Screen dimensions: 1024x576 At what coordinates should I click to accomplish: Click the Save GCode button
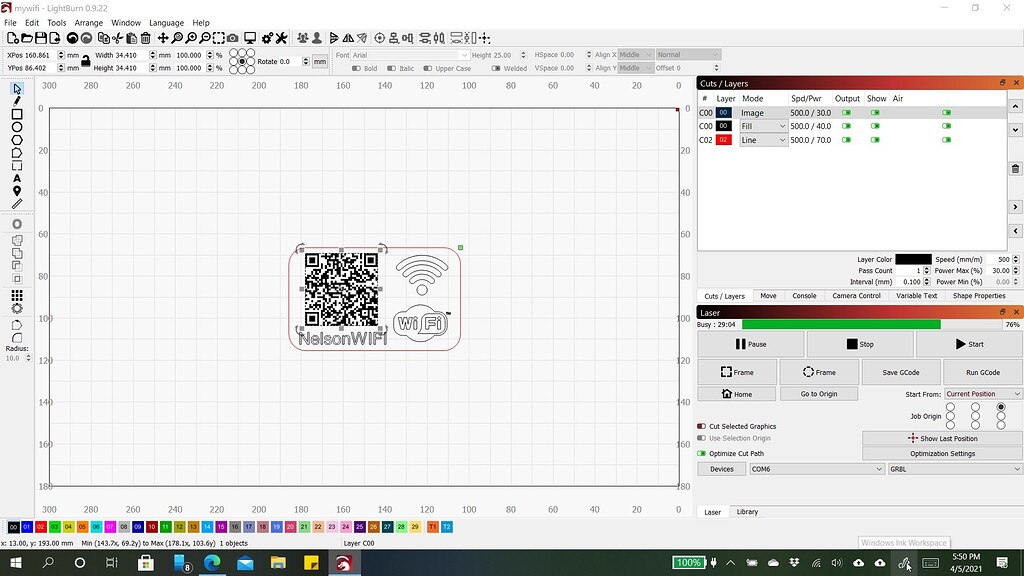[x=899, y=371]
